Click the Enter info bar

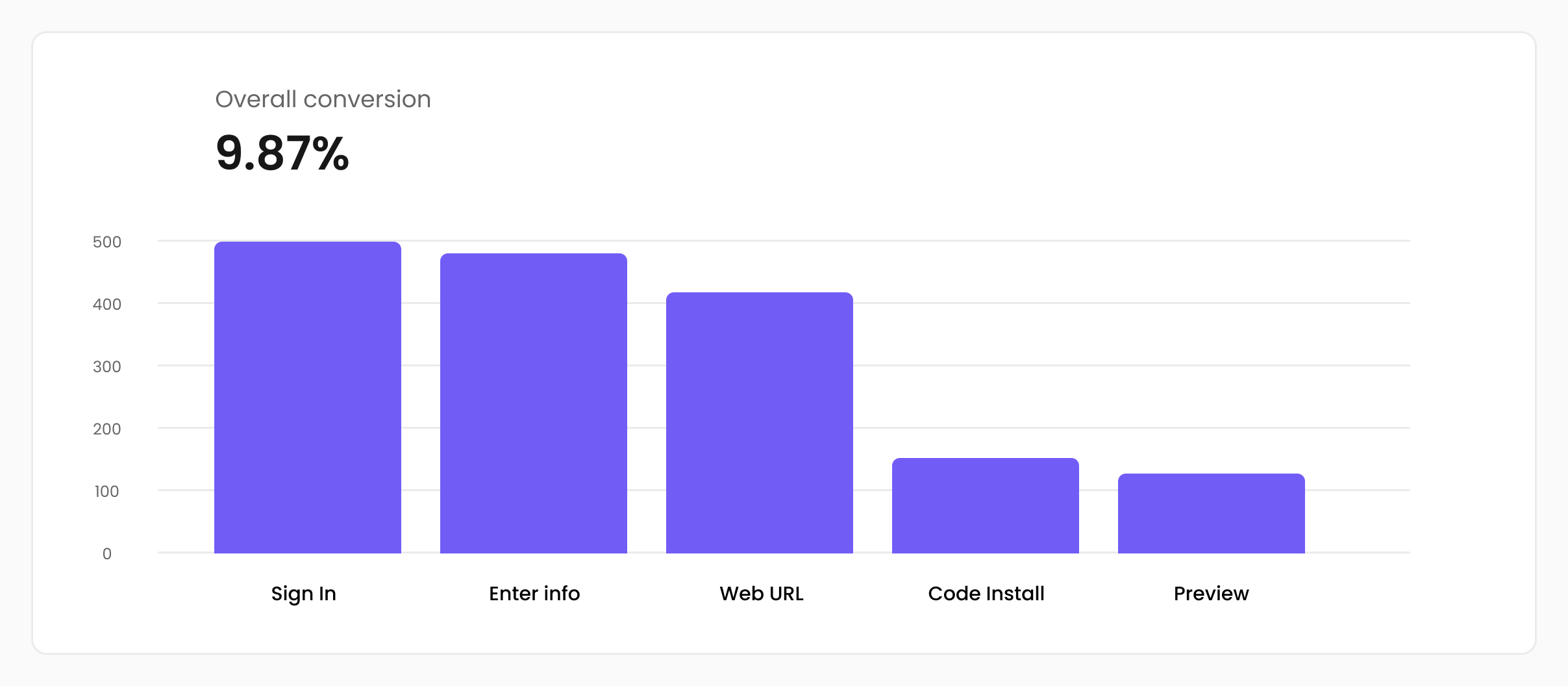pos(533,403)
